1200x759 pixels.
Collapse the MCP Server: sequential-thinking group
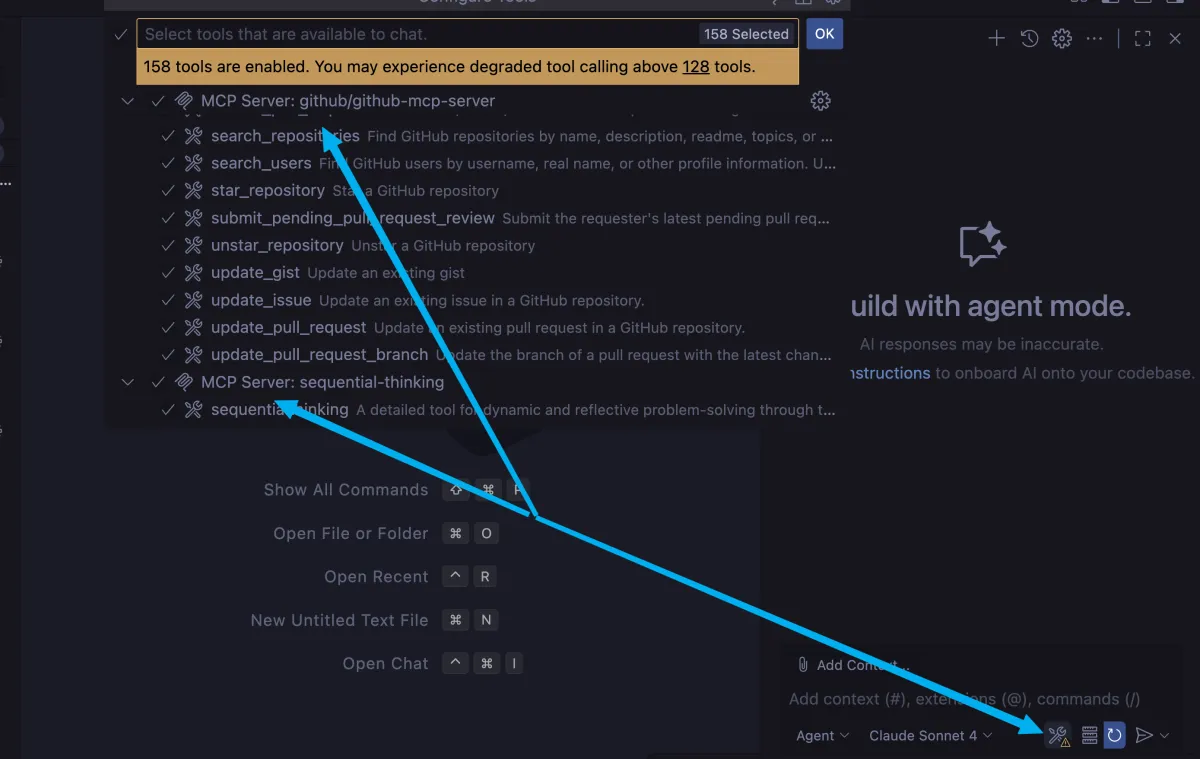coord(127,382)
